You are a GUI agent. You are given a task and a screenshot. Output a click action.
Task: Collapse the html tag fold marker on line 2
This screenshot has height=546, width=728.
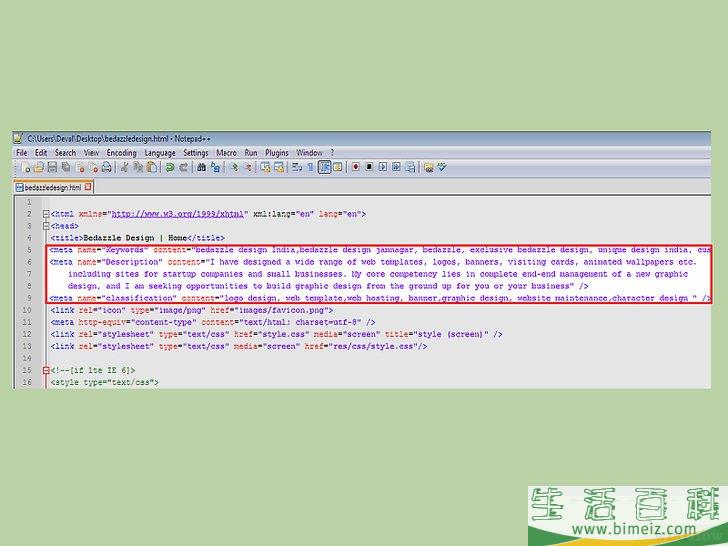(46, 214)
